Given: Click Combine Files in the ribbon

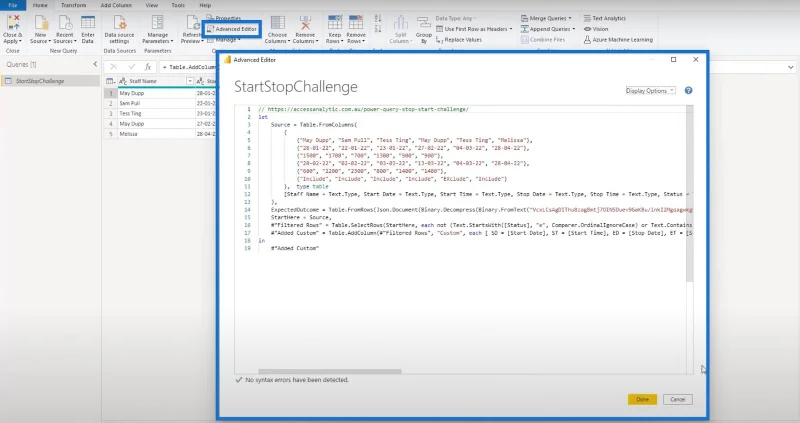Looking at the screenshot, I should click(543, 40).
